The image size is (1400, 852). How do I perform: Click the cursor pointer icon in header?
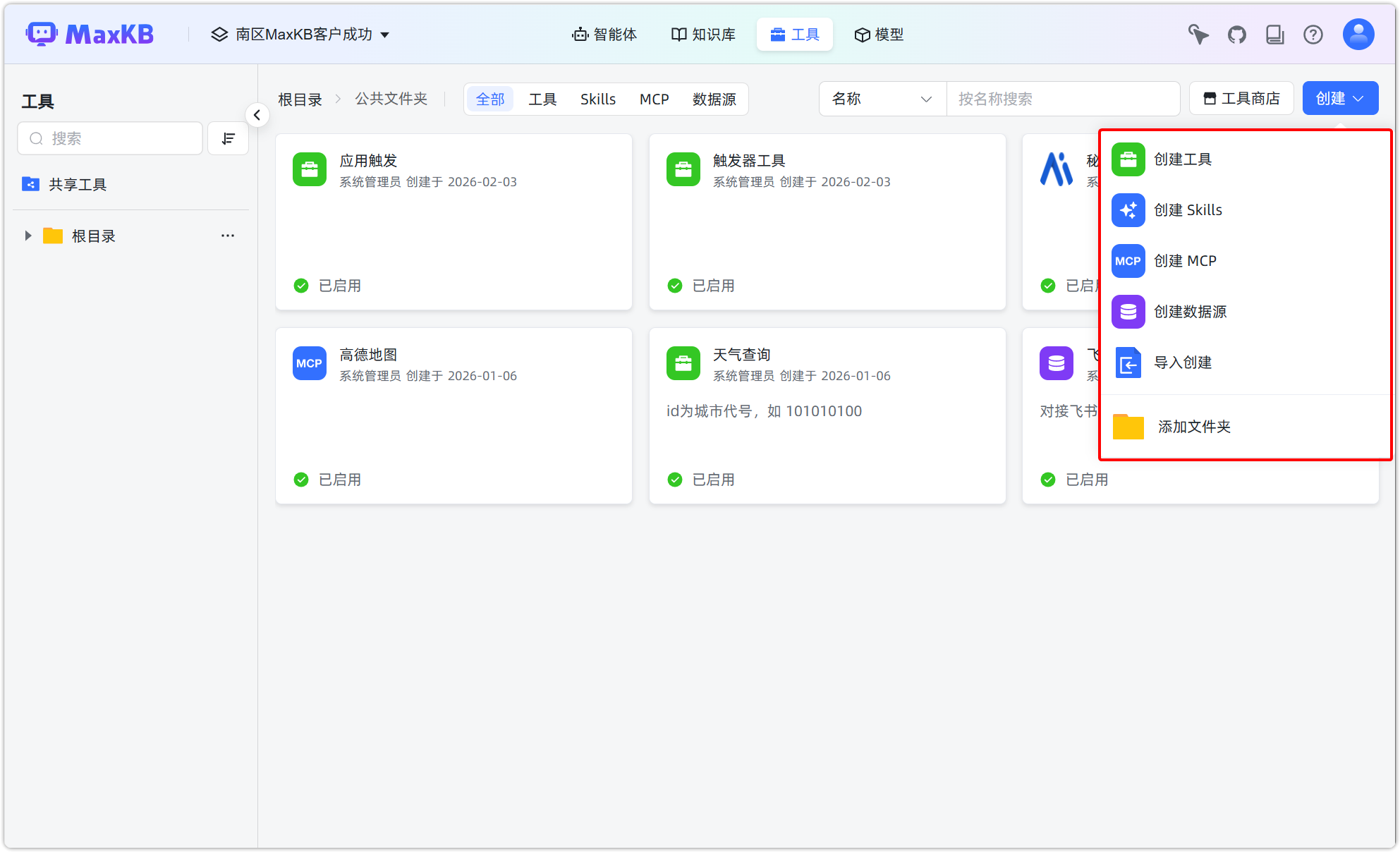click(x=1198, y=35)
